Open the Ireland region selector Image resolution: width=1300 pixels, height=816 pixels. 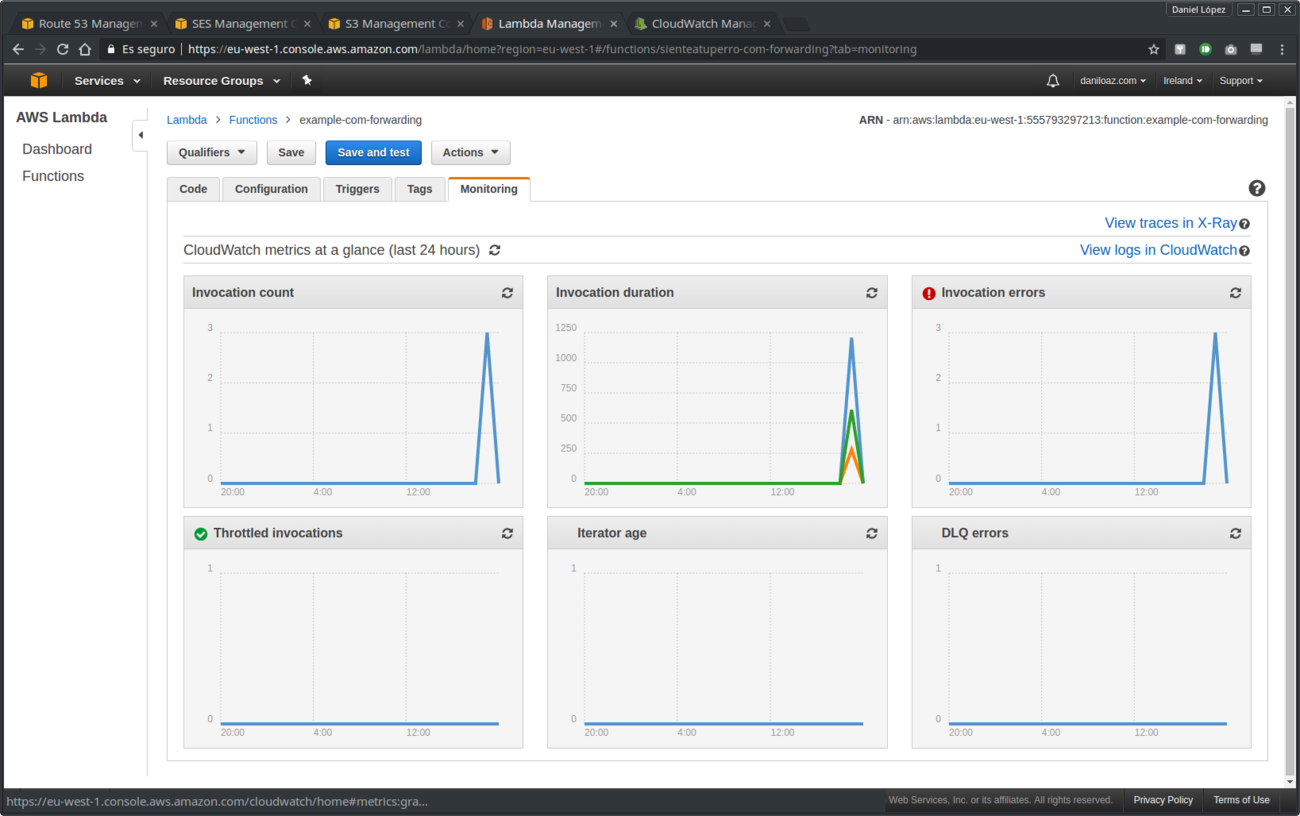coord(1183,80)
